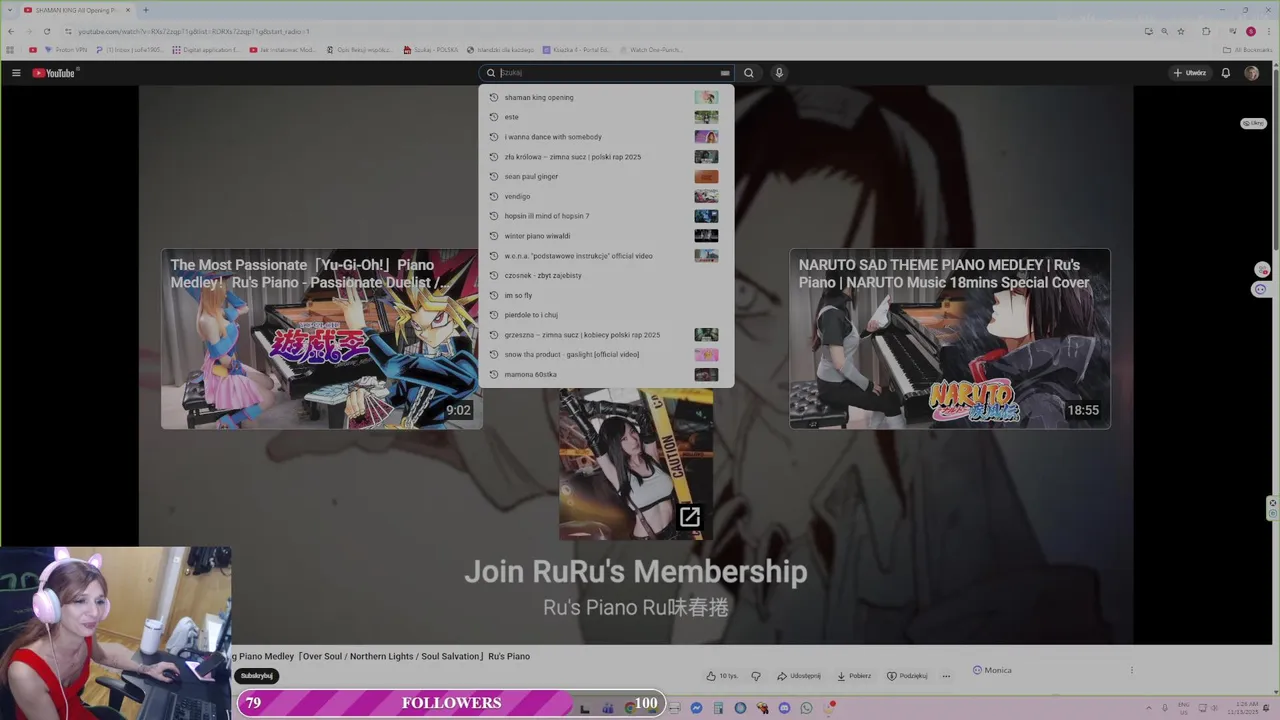The width and height of the screenshot is (1280, 720).
Task: Select suggestion "este"
Action: point(605,117)
